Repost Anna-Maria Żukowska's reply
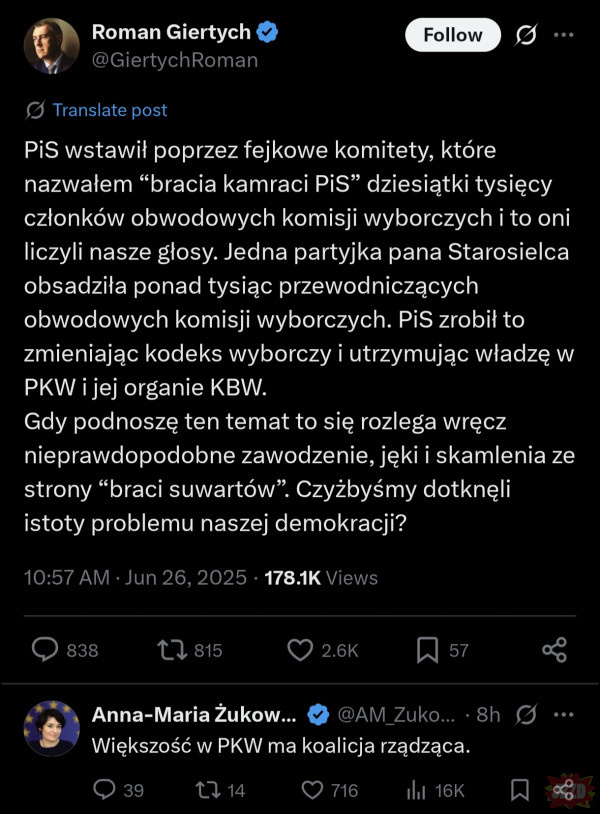 click(206, 790)
